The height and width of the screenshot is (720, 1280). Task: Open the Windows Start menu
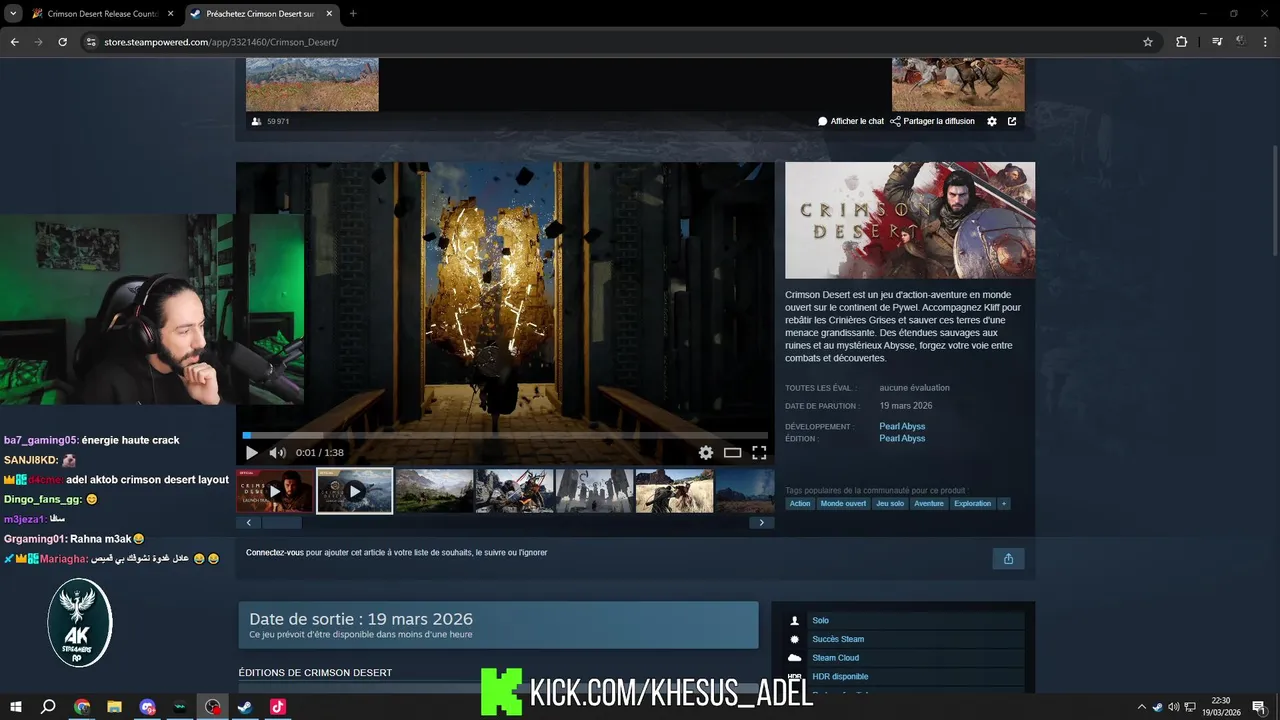point(16,707)
